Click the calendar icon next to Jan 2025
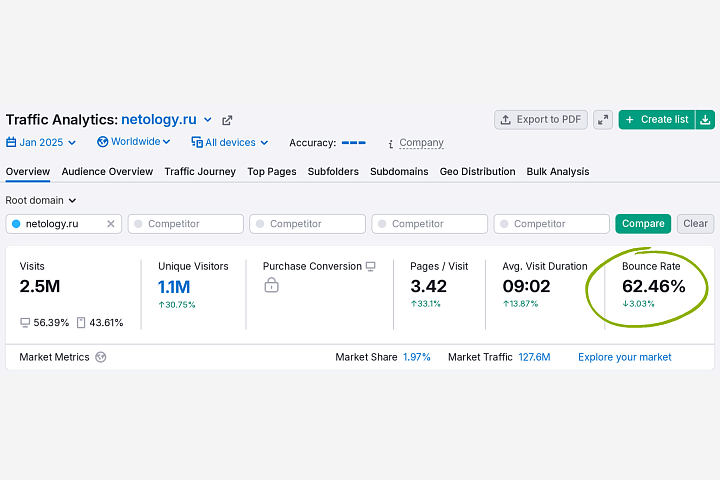This screenshot has height=480, width=720. [x=11, y=142]
